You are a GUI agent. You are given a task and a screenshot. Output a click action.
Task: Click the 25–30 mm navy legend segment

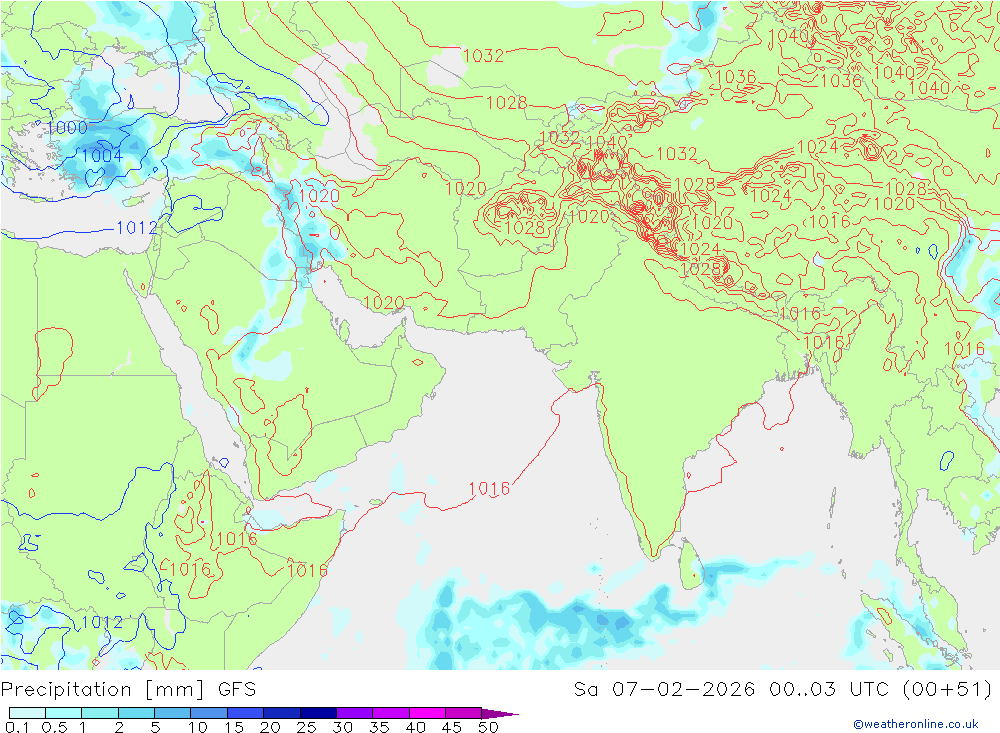point(318,713)
